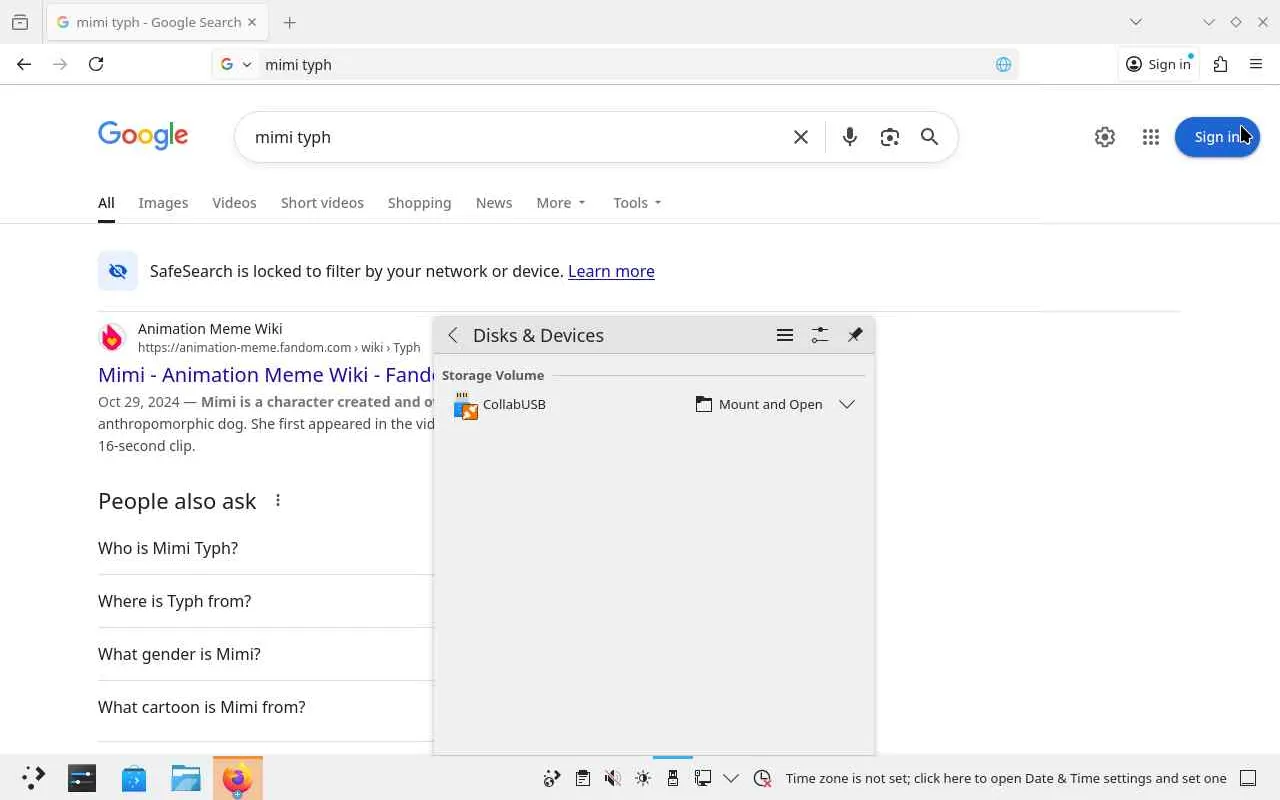Toggle the Disks & Devices tray icon
Viewport: 1280px width, 800px height.
click(x=673, y=778)
